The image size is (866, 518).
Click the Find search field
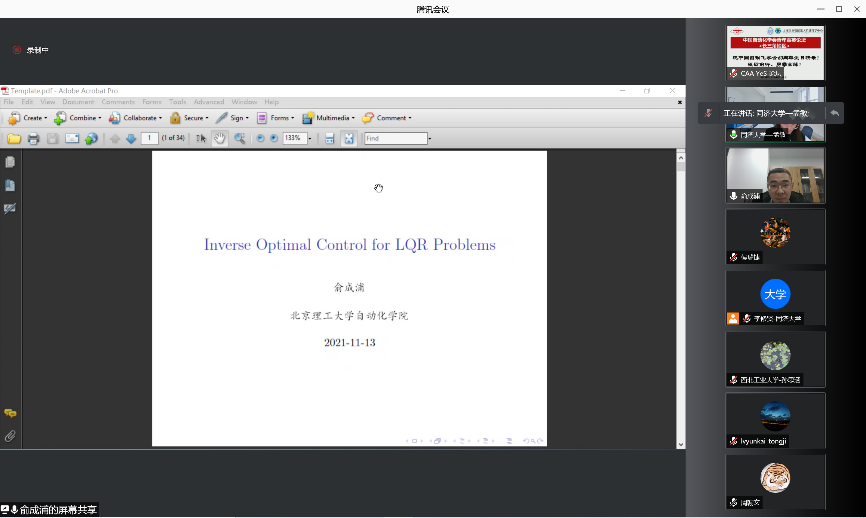click(396, 138)
